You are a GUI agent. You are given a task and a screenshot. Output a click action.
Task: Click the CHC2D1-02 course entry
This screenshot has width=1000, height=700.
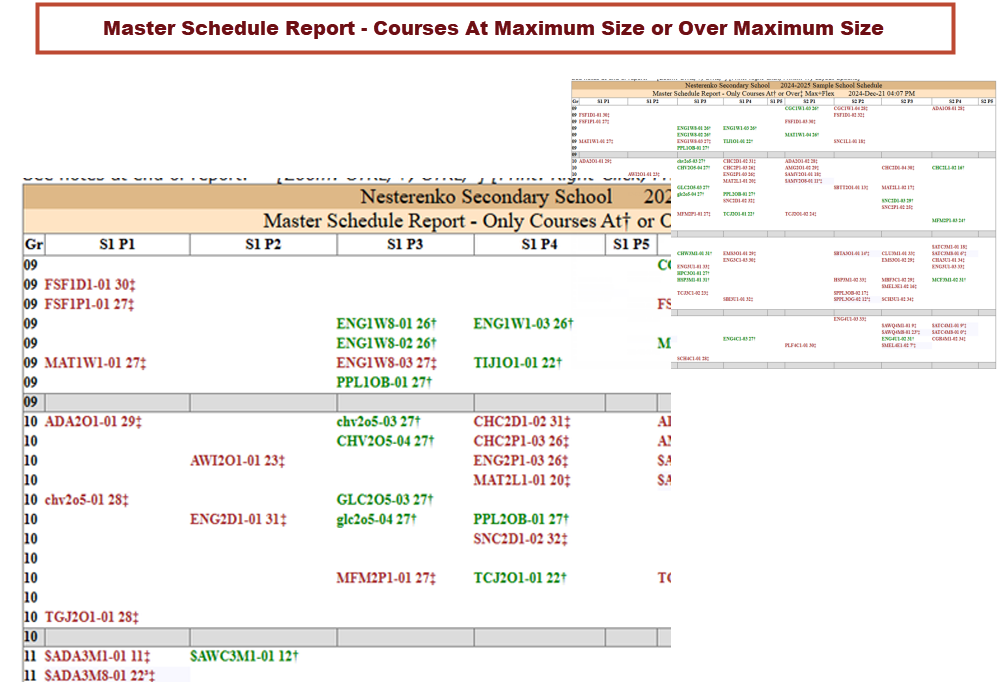tap(521, 421)
